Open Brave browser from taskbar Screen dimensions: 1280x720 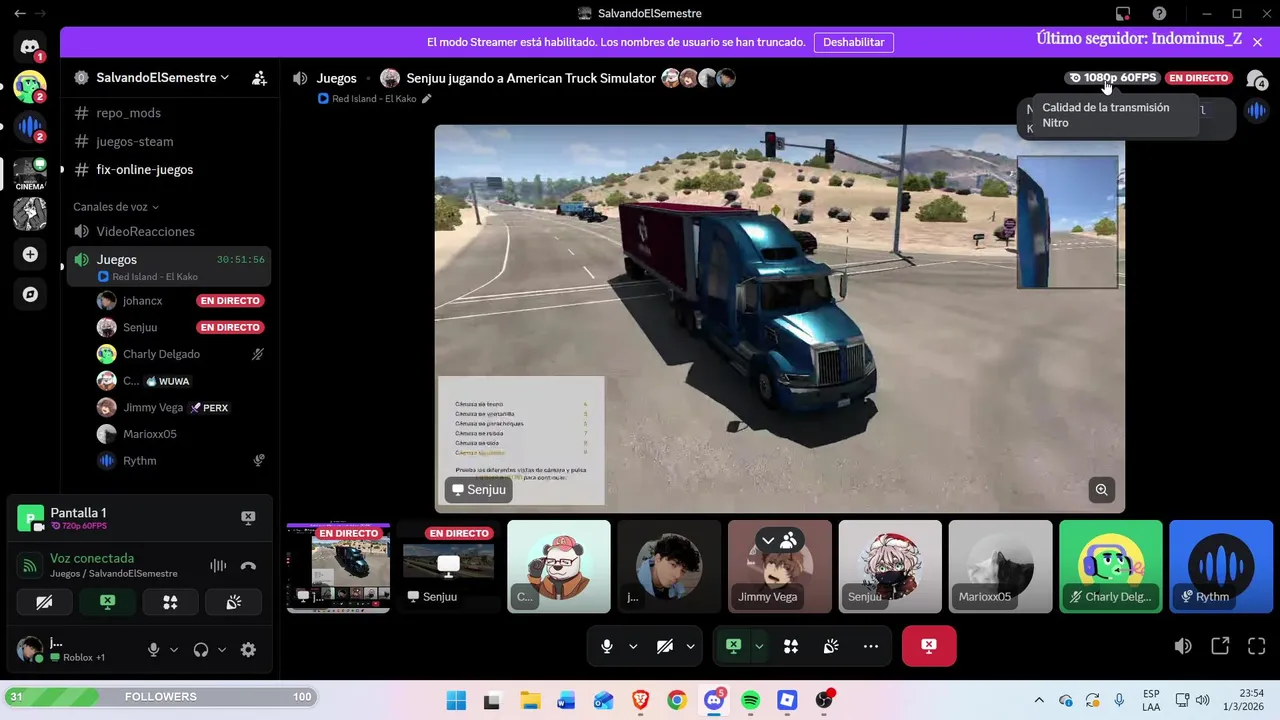(x=640, y=700)
